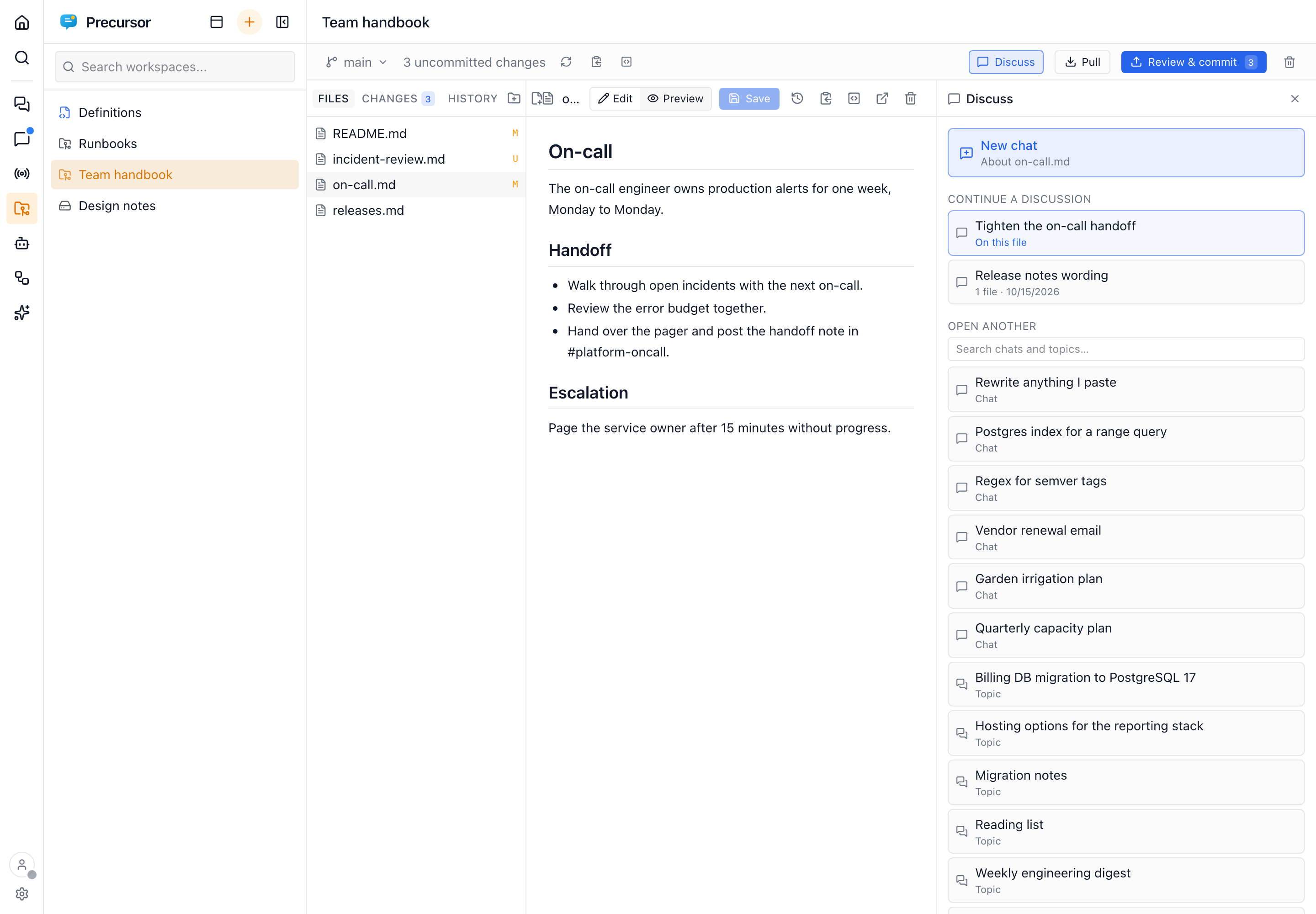The image size is (1316, 914).
Task: Click the new folder icon in files header
Action: tap(514, 99)
